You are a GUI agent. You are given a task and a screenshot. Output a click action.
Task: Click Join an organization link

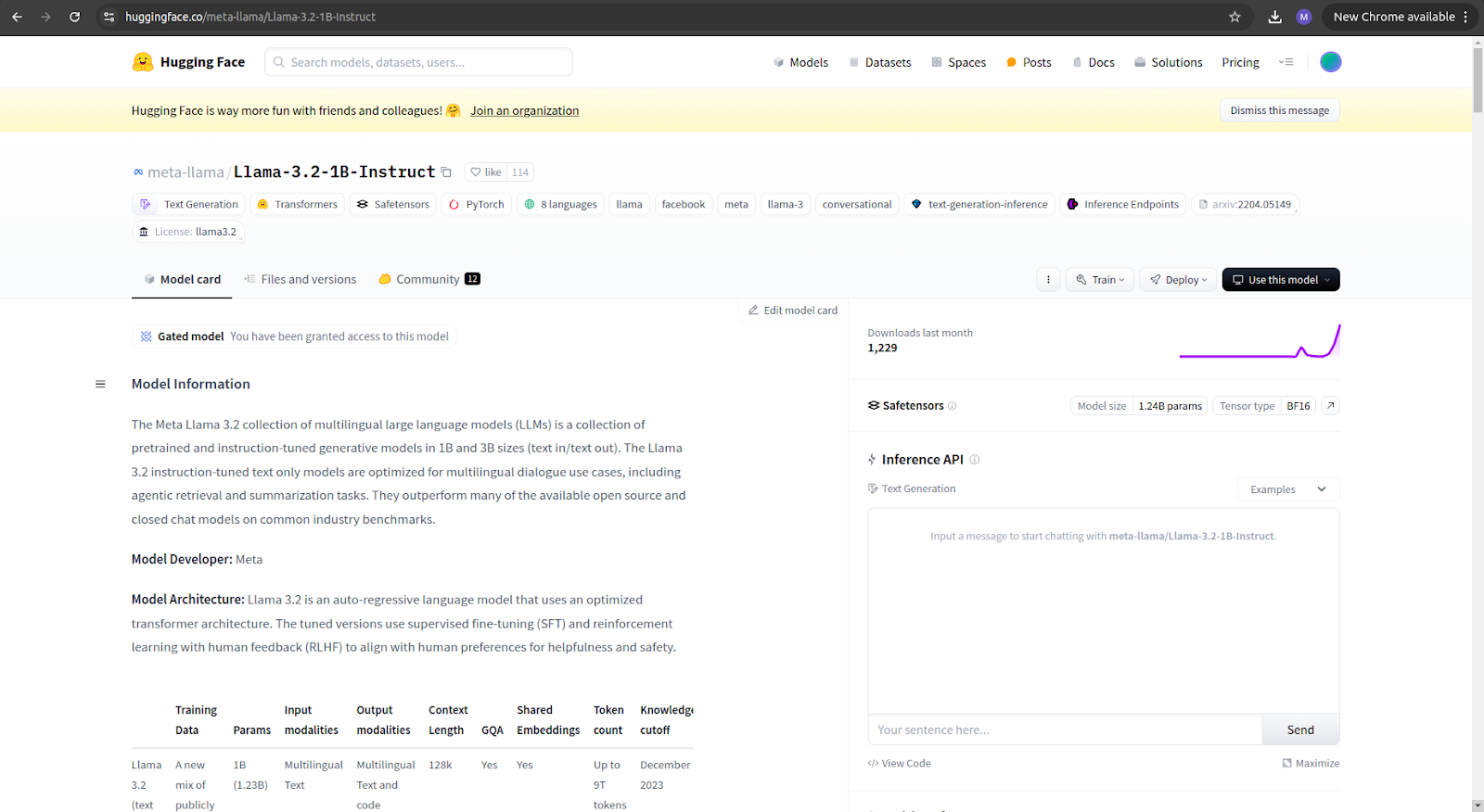click(524, 110)
